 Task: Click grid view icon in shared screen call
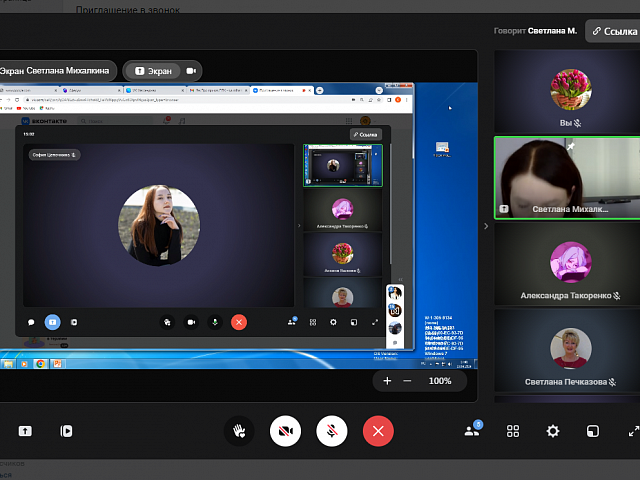click(x=313, y=322)
